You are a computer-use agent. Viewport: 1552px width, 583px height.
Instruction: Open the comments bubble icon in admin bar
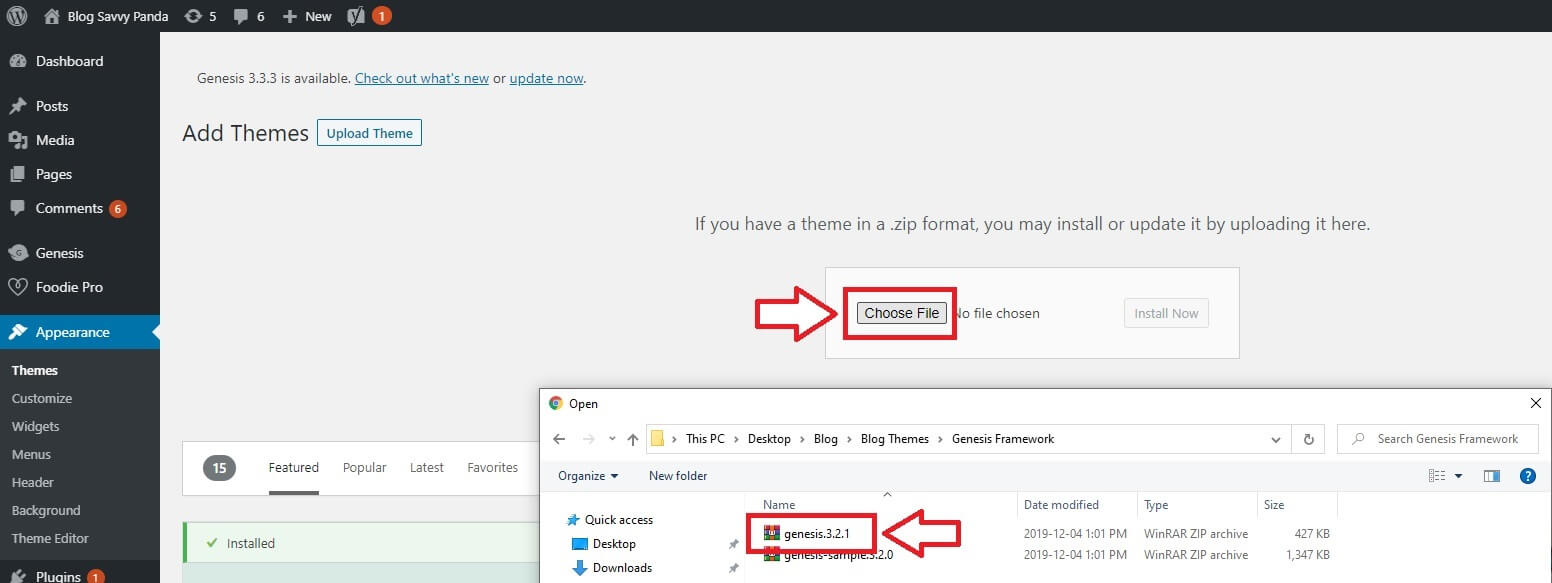point(241,16)
